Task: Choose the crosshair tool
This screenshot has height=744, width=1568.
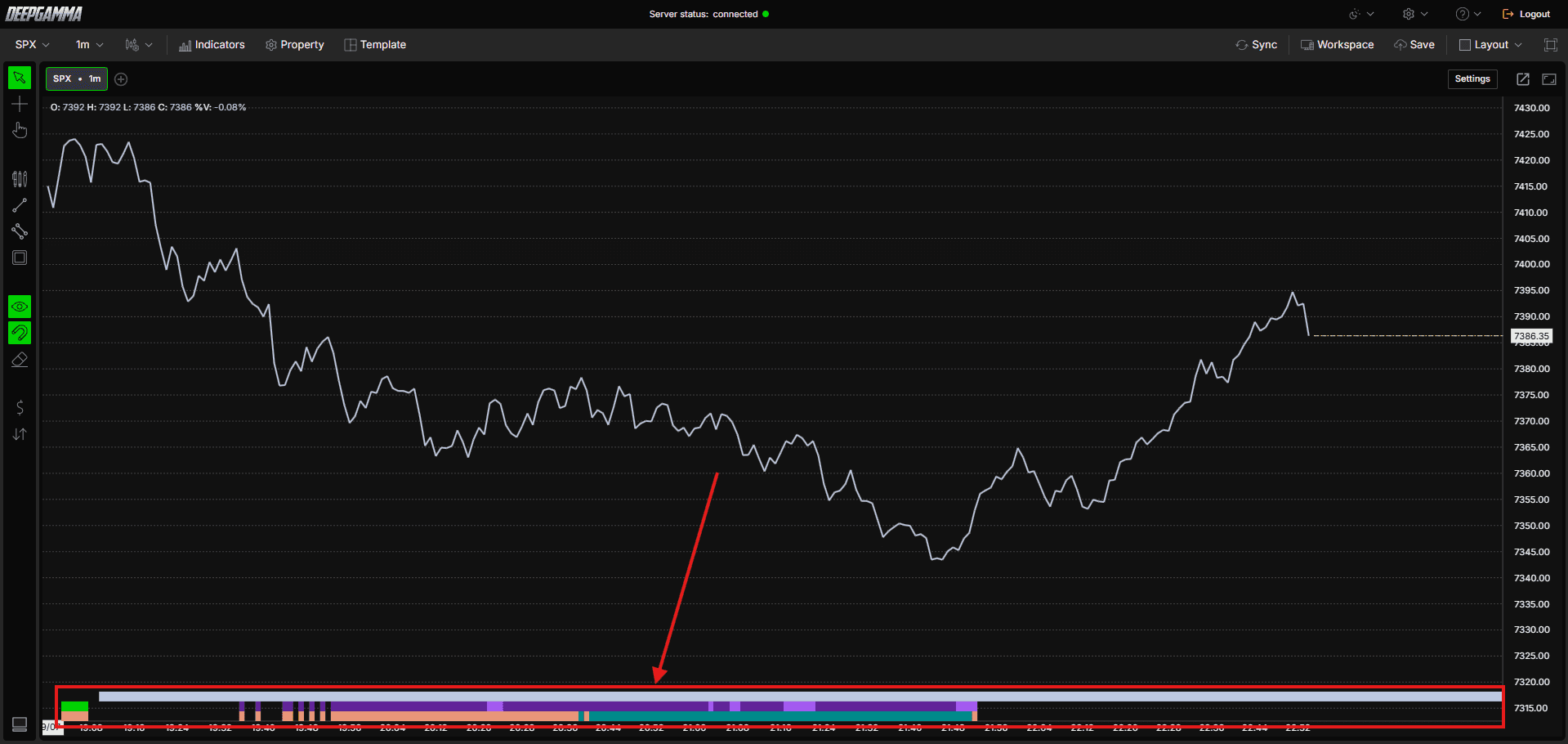Action: click(x=20, y=105)
